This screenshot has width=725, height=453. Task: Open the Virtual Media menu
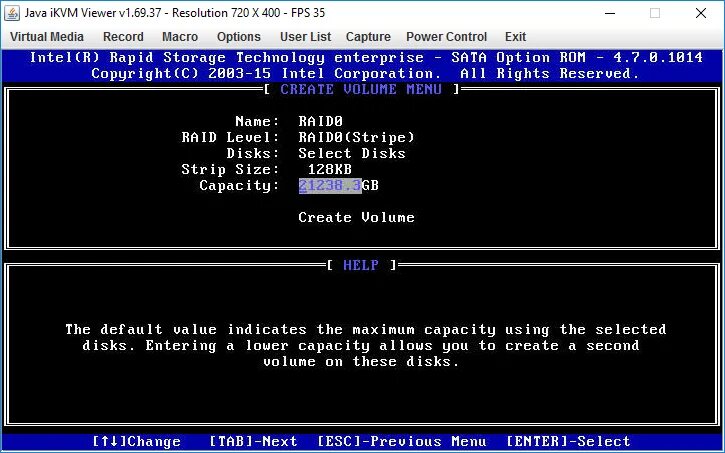pos(47,37)
